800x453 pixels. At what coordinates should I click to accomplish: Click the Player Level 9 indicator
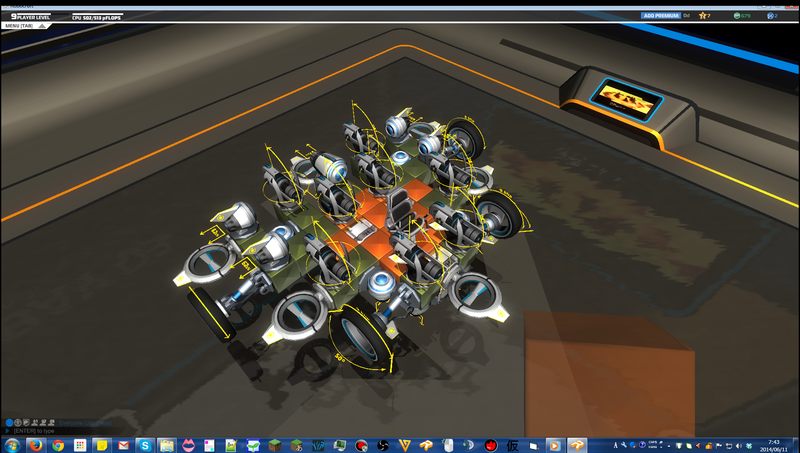31,17
